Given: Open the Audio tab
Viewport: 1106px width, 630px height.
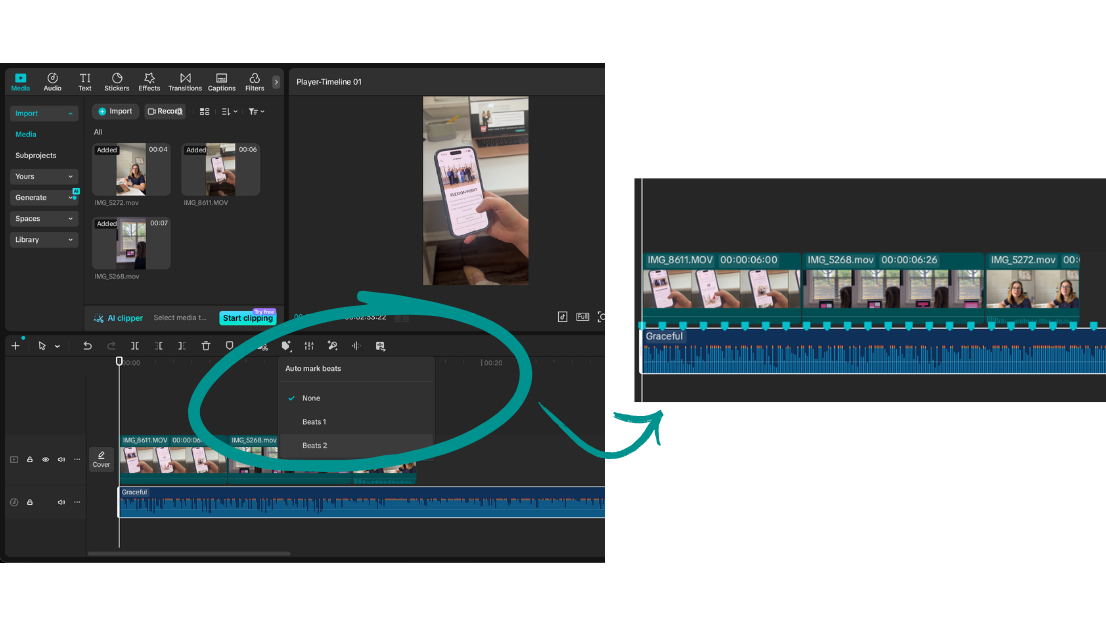Looking at the screenshot, I should pyautogui.click(x=52, y=82).
